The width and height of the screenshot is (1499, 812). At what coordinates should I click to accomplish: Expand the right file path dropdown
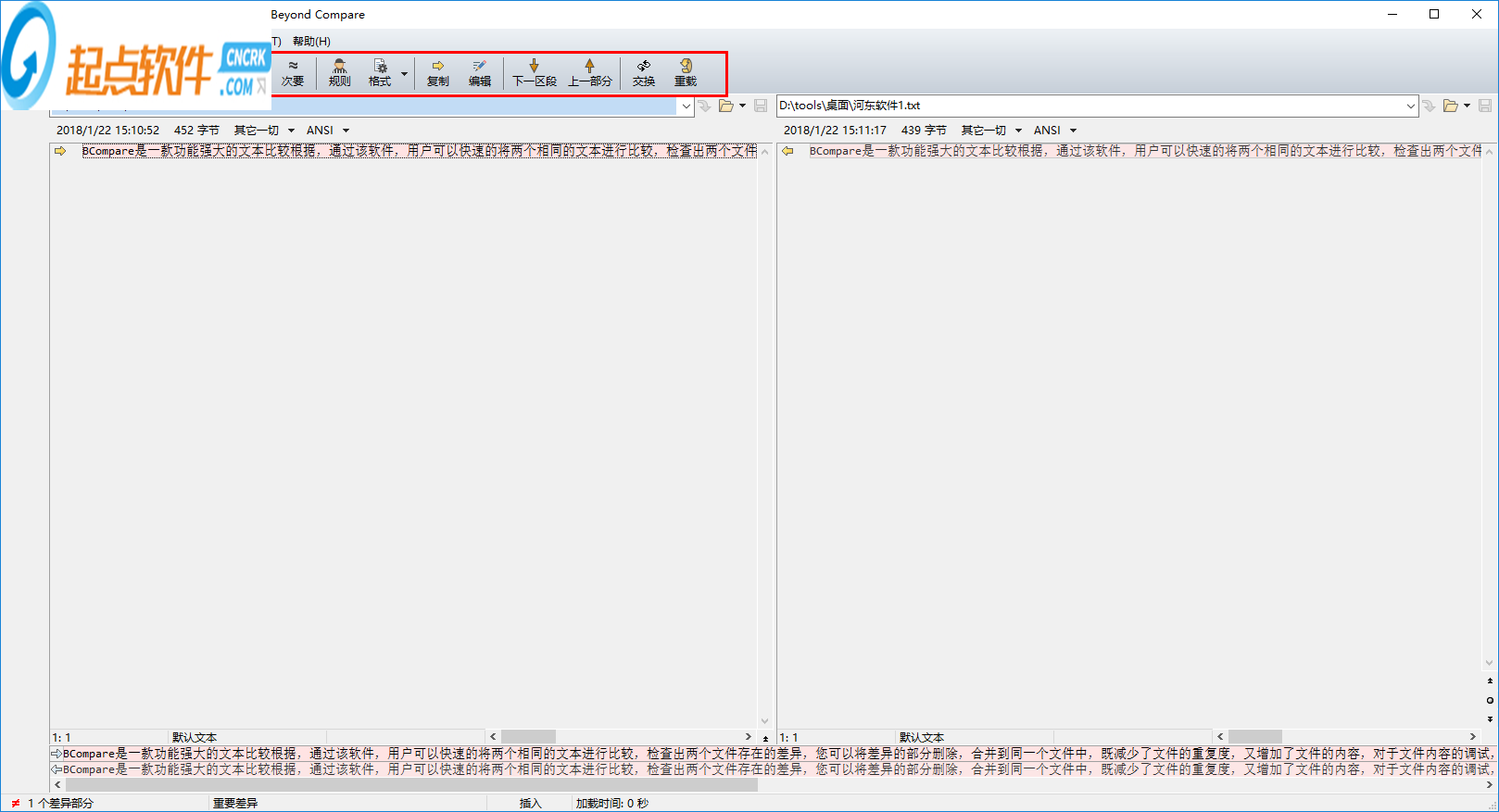[1411, 106]
